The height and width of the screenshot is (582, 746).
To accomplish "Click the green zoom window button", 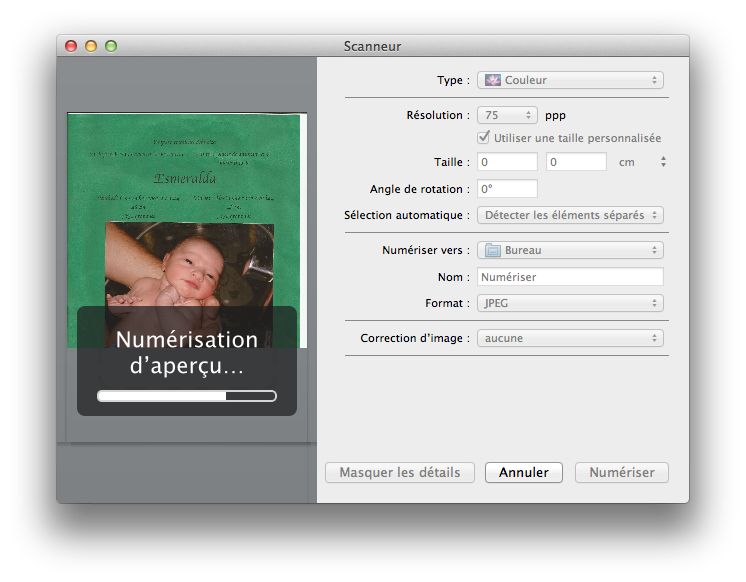I will (111, 46).
